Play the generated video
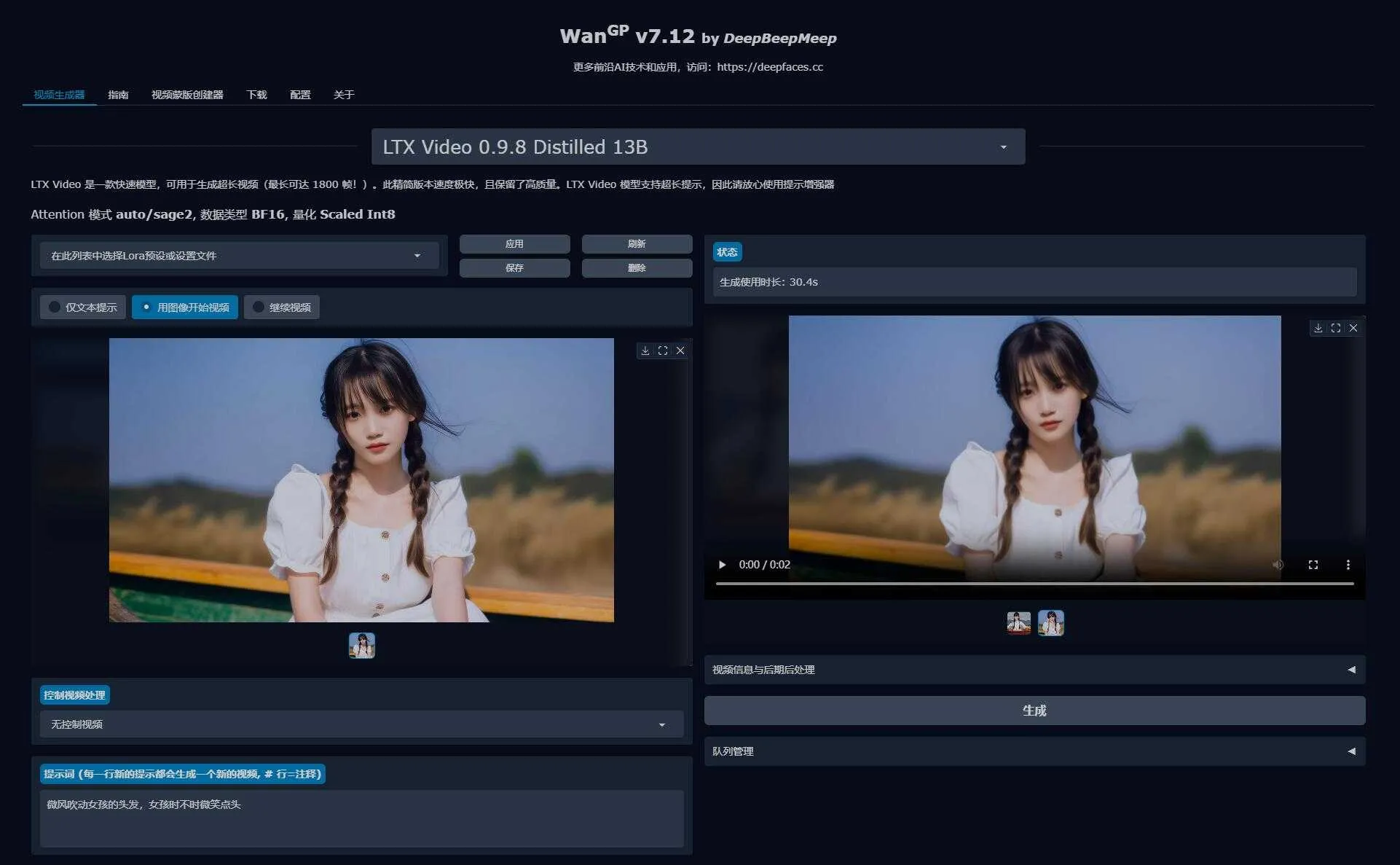The height and width of the screenshot is (865, 1400). pos(722,565)
